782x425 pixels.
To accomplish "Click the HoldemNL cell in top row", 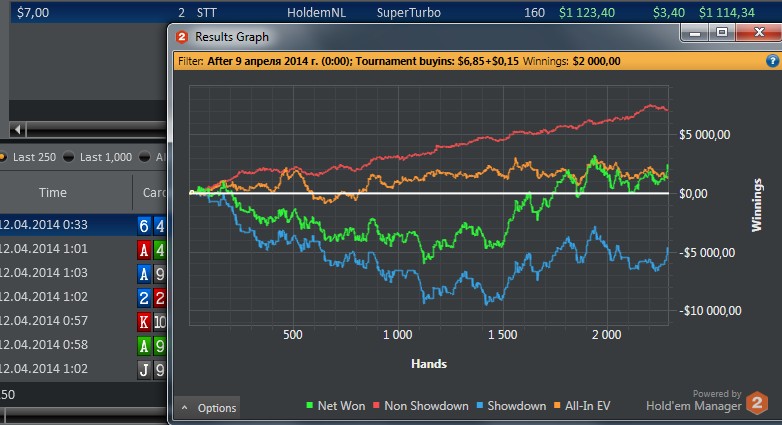I will click(316, 12).
